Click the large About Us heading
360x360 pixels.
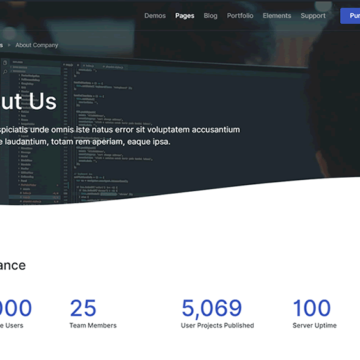tap(28, 102)
